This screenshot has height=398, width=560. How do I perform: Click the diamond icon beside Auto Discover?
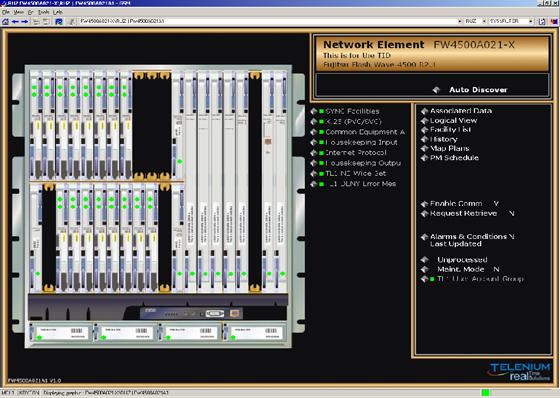(x=436, y=90)
